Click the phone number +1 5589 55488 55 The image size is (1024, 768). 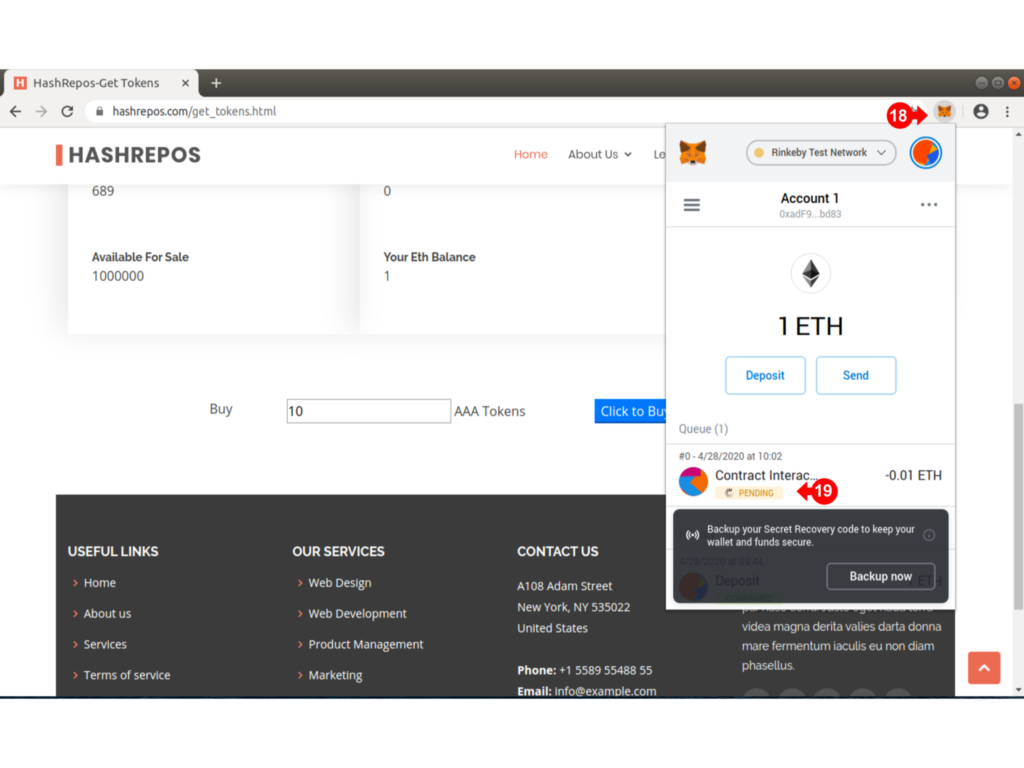[605, 671]
